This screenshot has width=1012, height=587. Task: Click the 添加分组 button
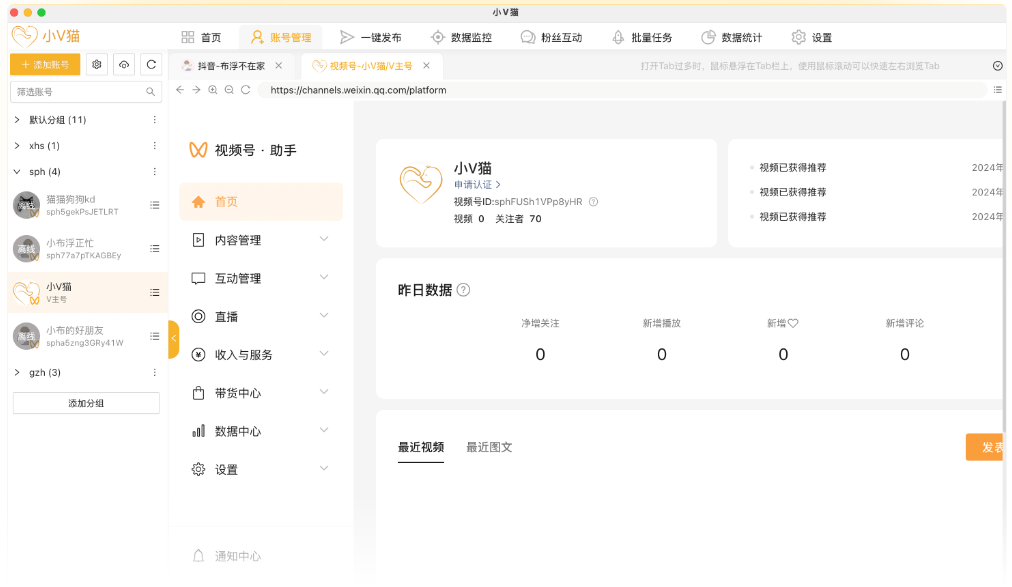pyautogui.click(x=86, y=403)
